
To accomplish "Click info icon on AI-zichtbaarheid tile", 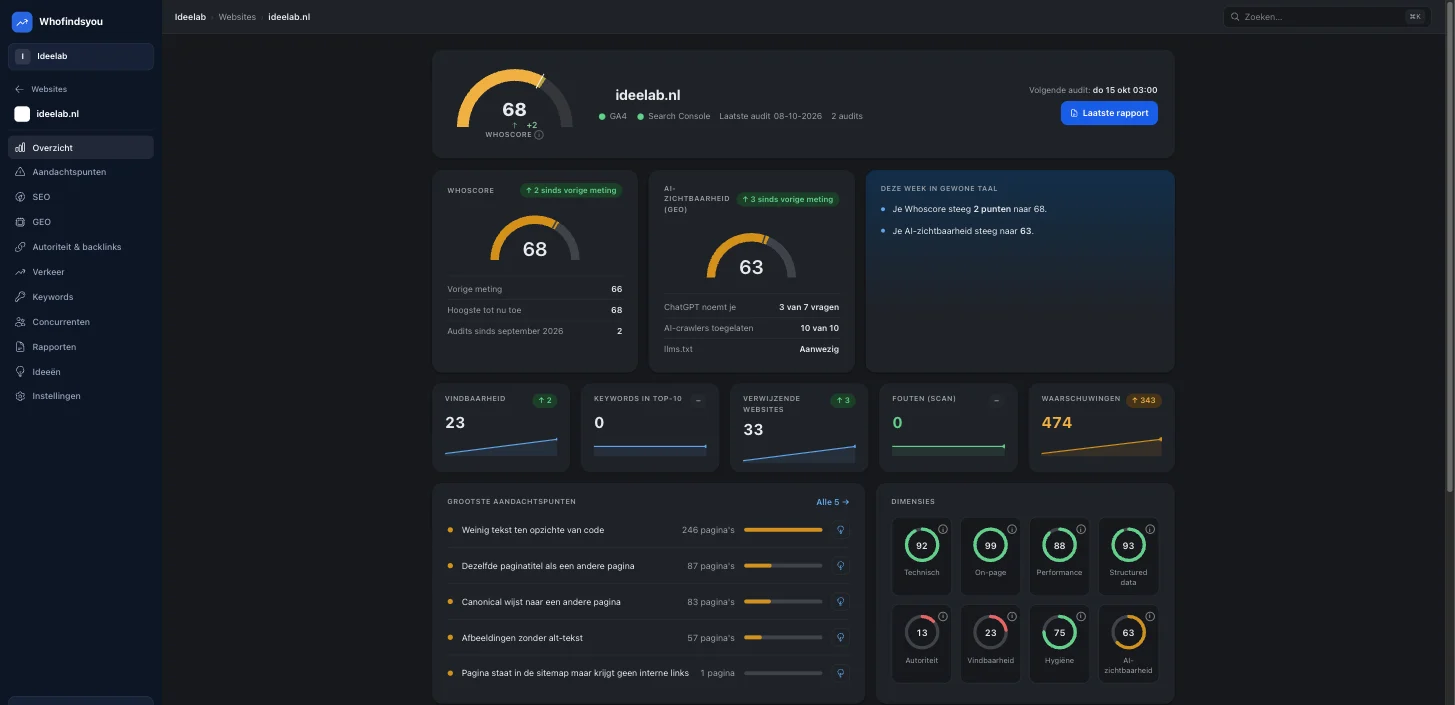I will [1149, 616].
